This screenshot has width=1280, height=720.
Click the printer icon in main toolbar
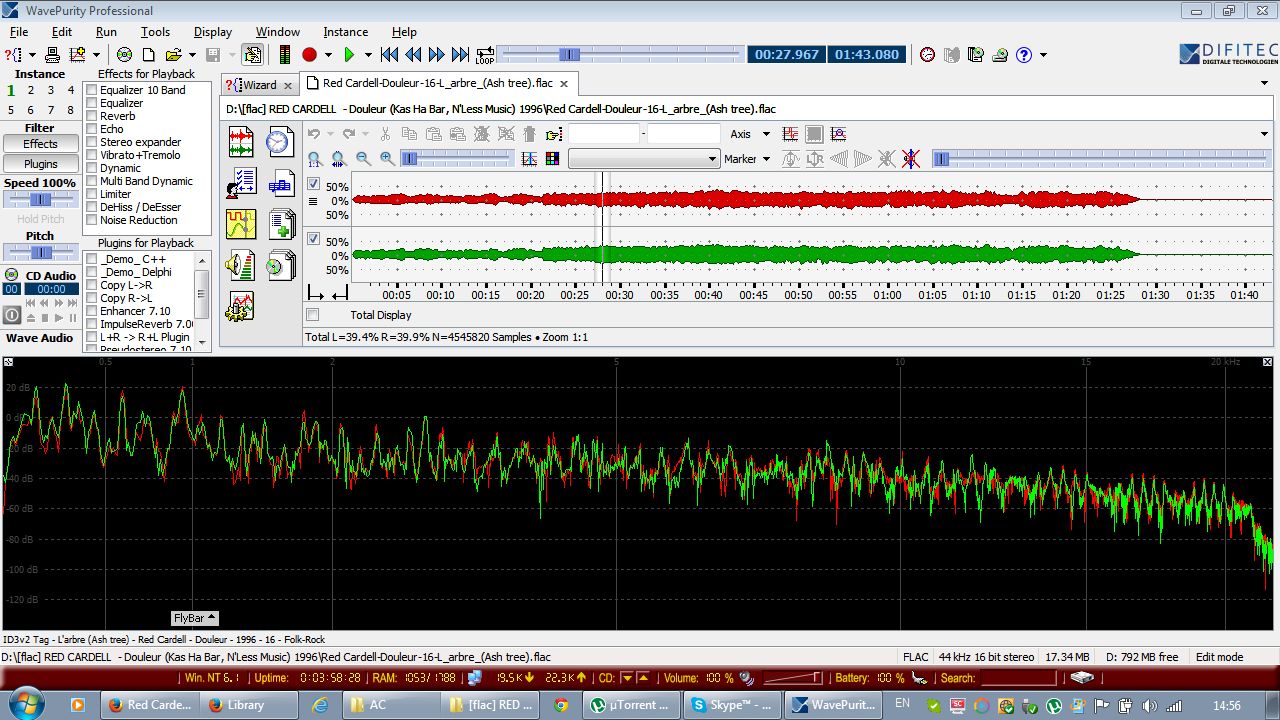(53, 55)
